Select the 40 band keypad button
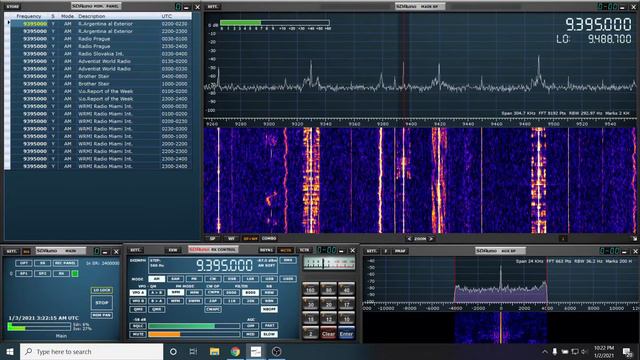The width and height of the screenshot is (640, 360). 346,289
